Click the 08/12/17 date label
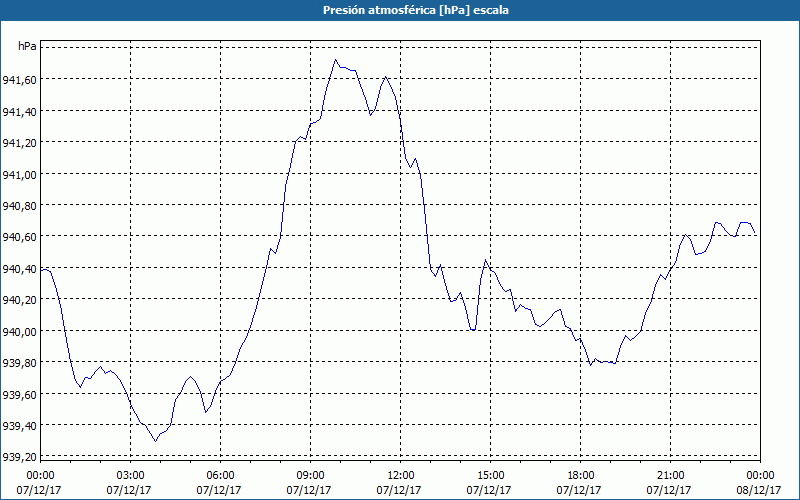 759,490
